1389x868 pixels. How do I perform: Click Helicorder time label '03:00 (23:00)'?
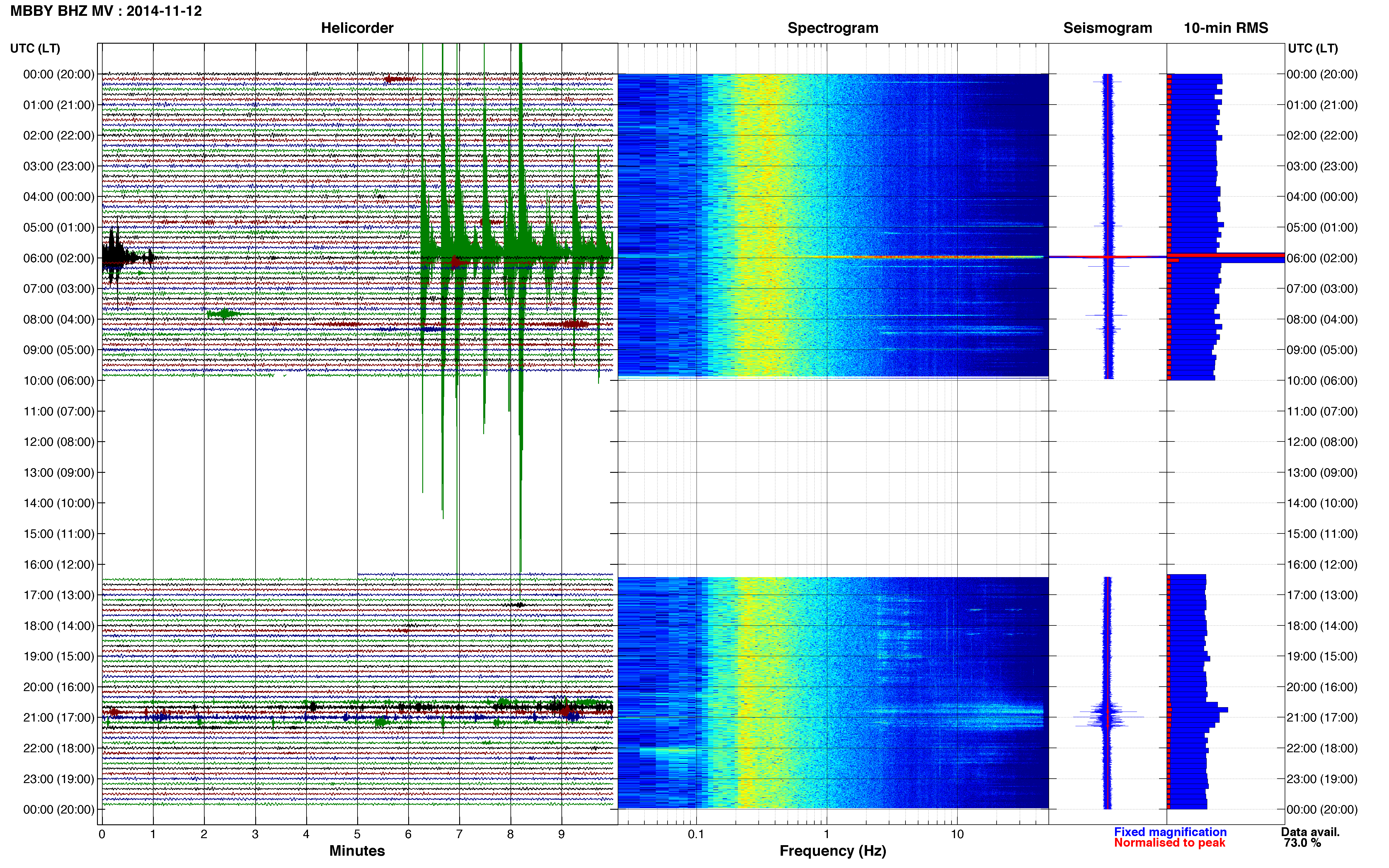(59, 166)
